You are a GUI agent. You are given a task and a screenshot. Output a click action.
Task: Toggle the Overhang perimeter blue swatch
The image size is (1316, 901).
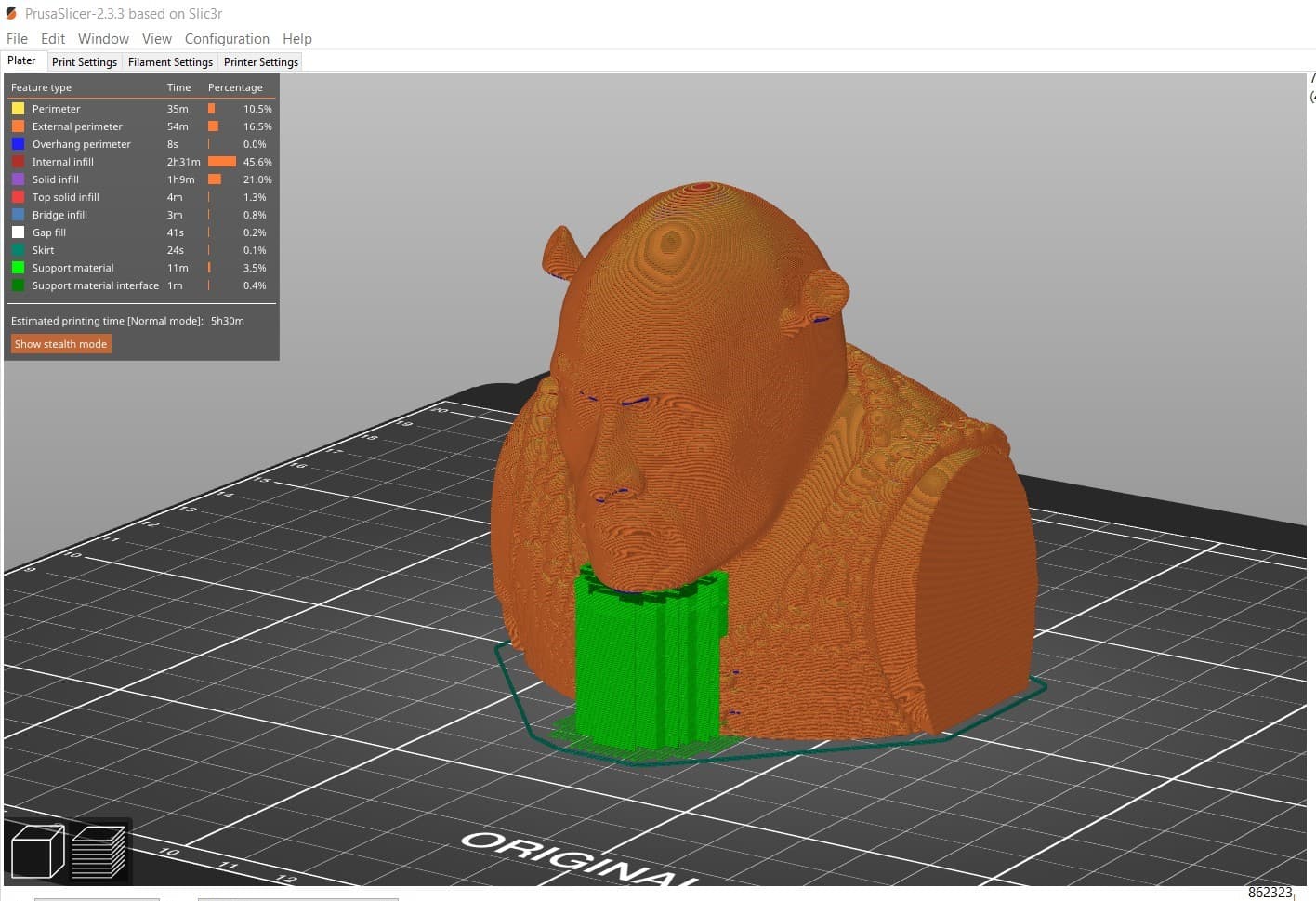(x=18, y=144)
